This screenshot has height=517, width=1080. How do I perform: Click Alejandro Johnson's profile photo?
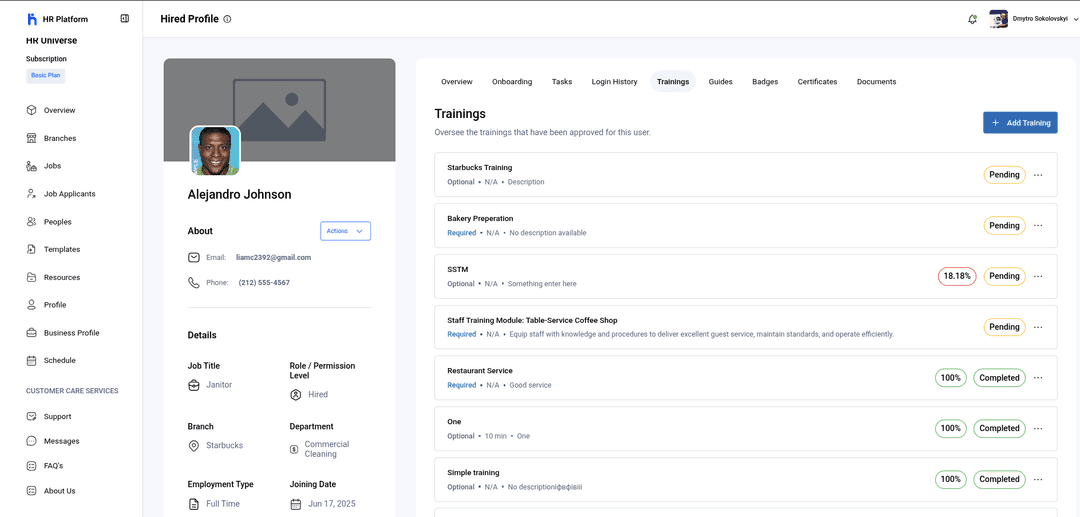pos(215,151)
